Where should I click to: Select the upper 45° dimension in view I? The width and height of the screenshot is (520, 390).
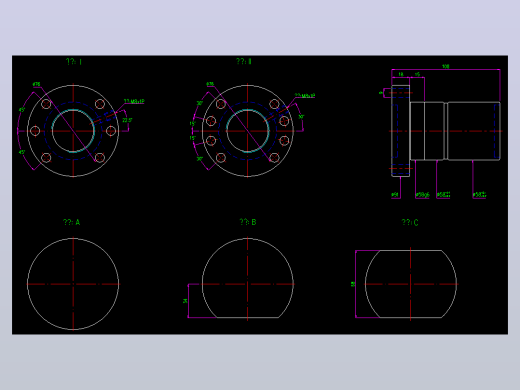[22, 110]
